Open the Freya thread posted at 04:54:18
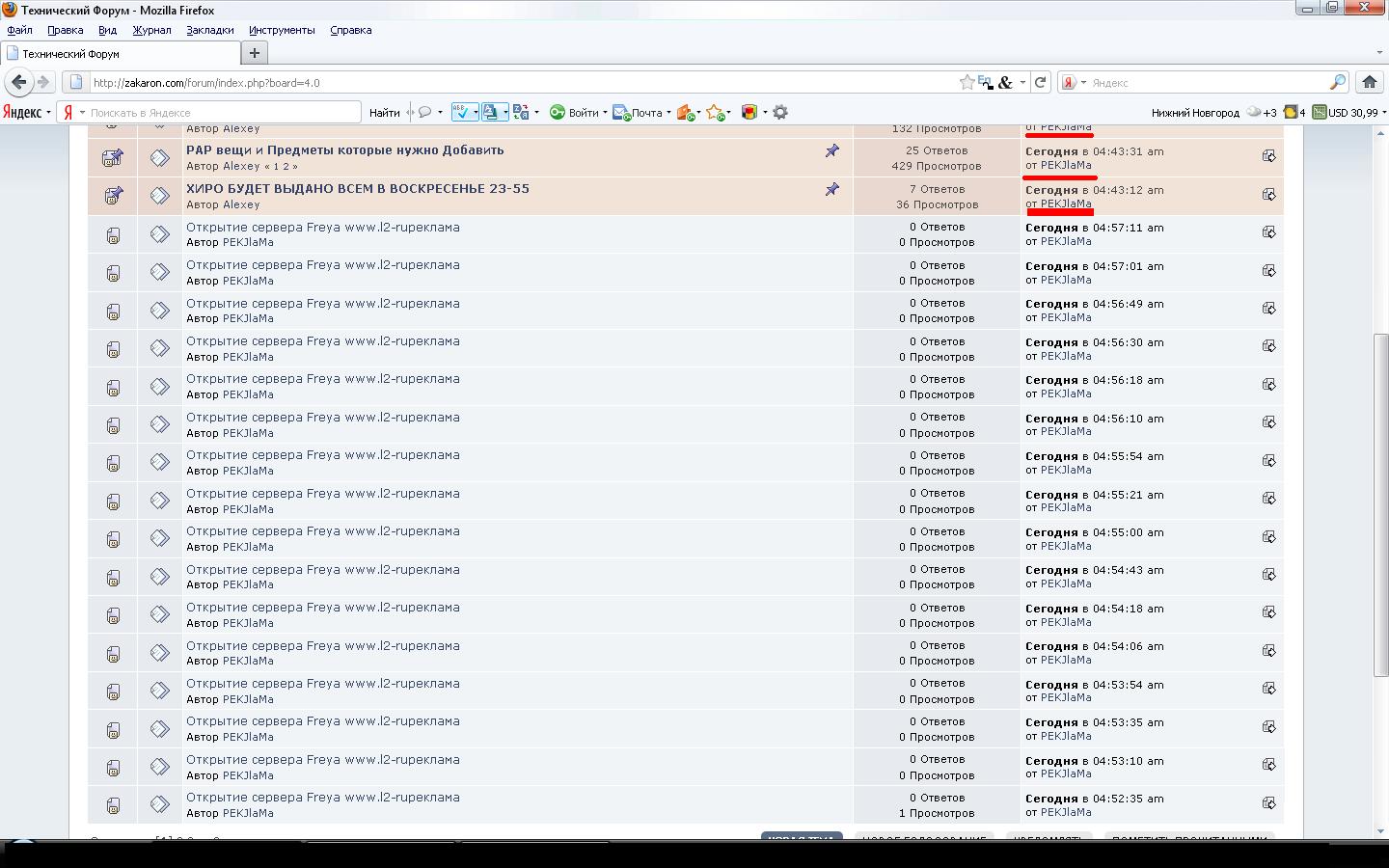Viewport: 1389px width, 868px height. [323, 608]
